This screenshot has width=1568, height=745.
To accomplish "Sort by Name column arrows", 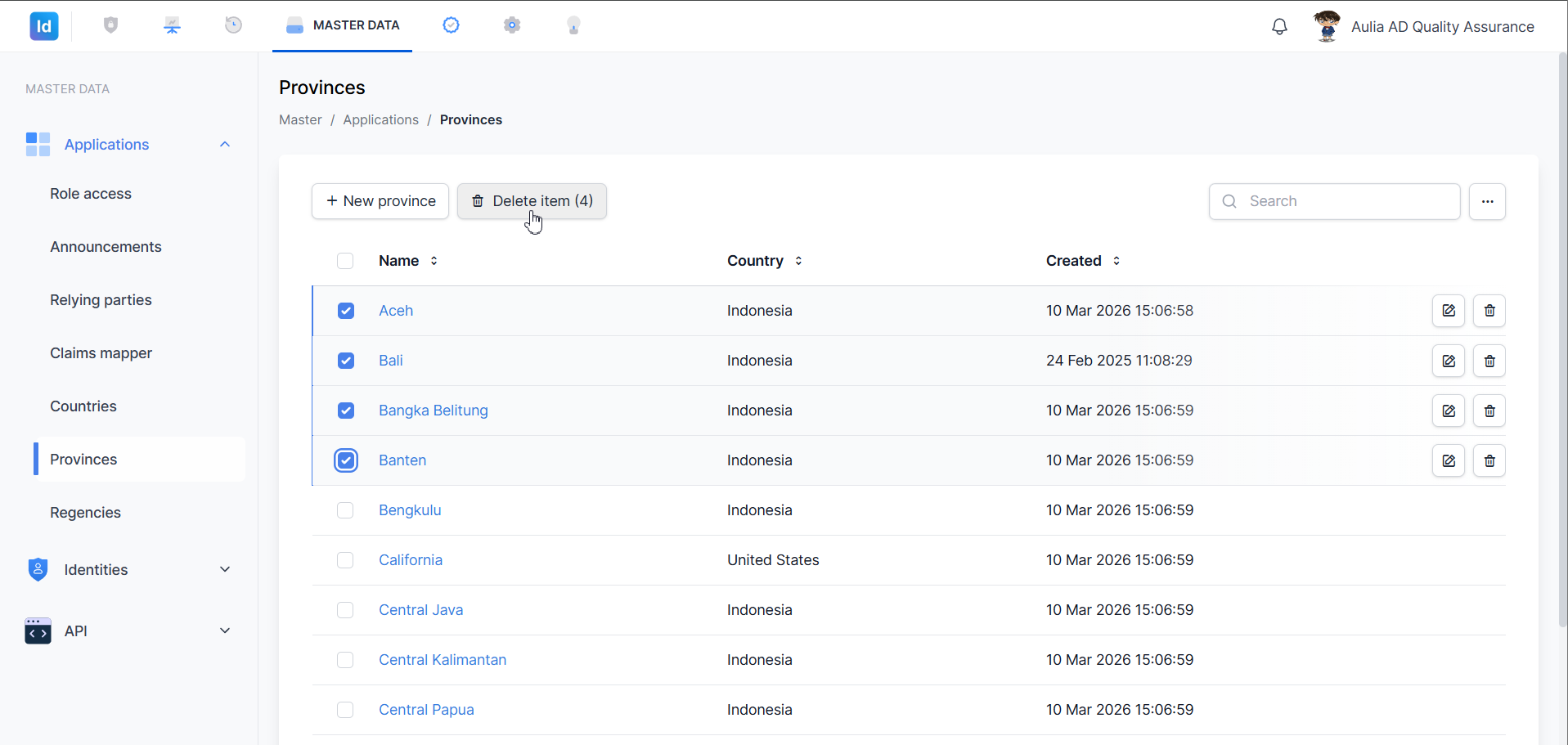I will [x=434, y=261].
